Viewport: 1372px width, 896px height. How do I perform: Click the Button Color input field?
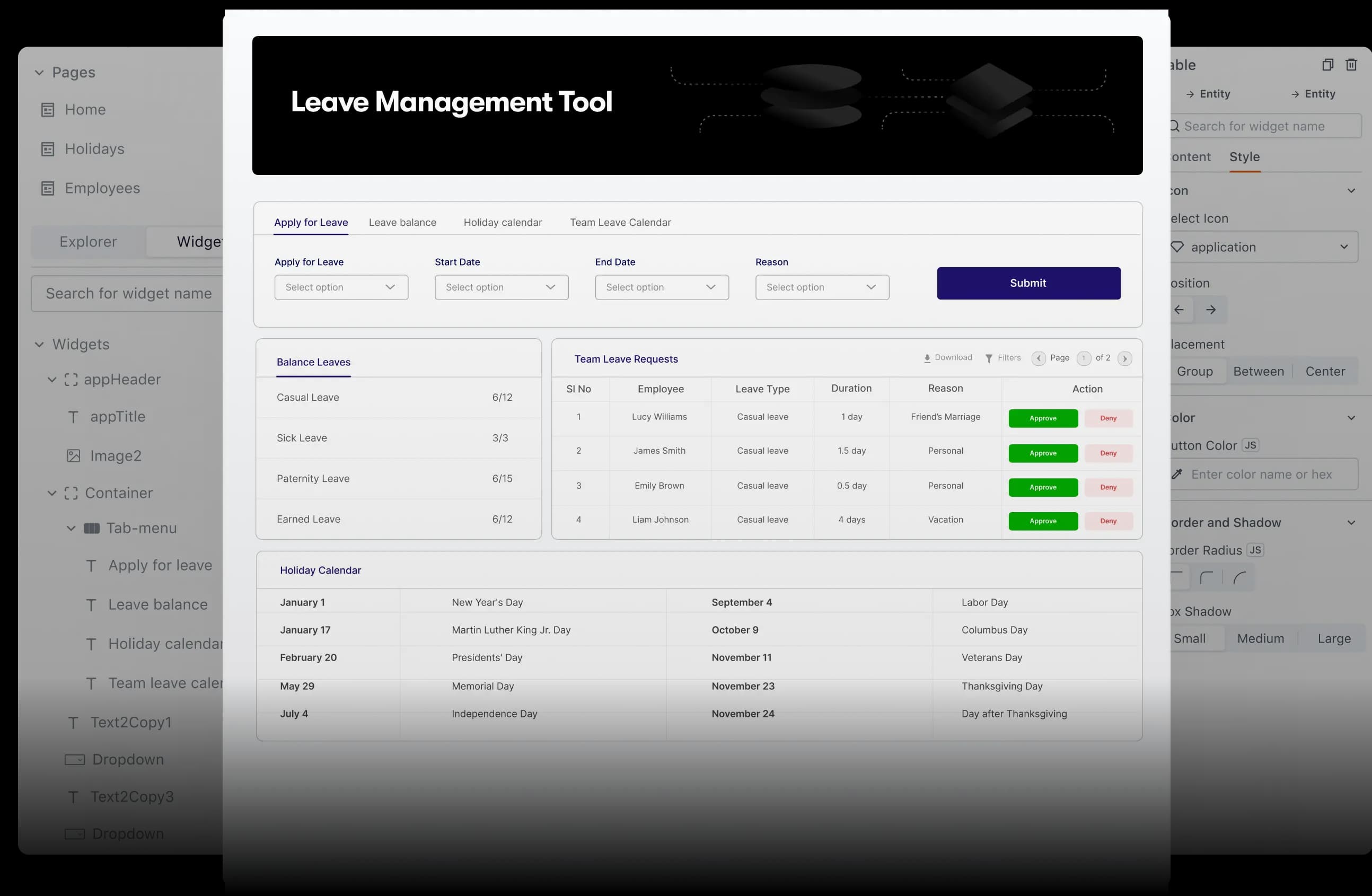[x=1262, y=474]
